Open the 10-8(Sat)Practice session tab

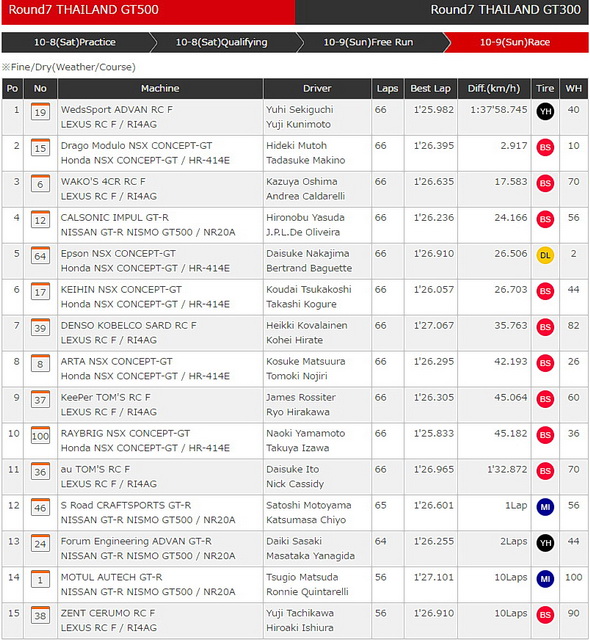[x=76, y=42]
